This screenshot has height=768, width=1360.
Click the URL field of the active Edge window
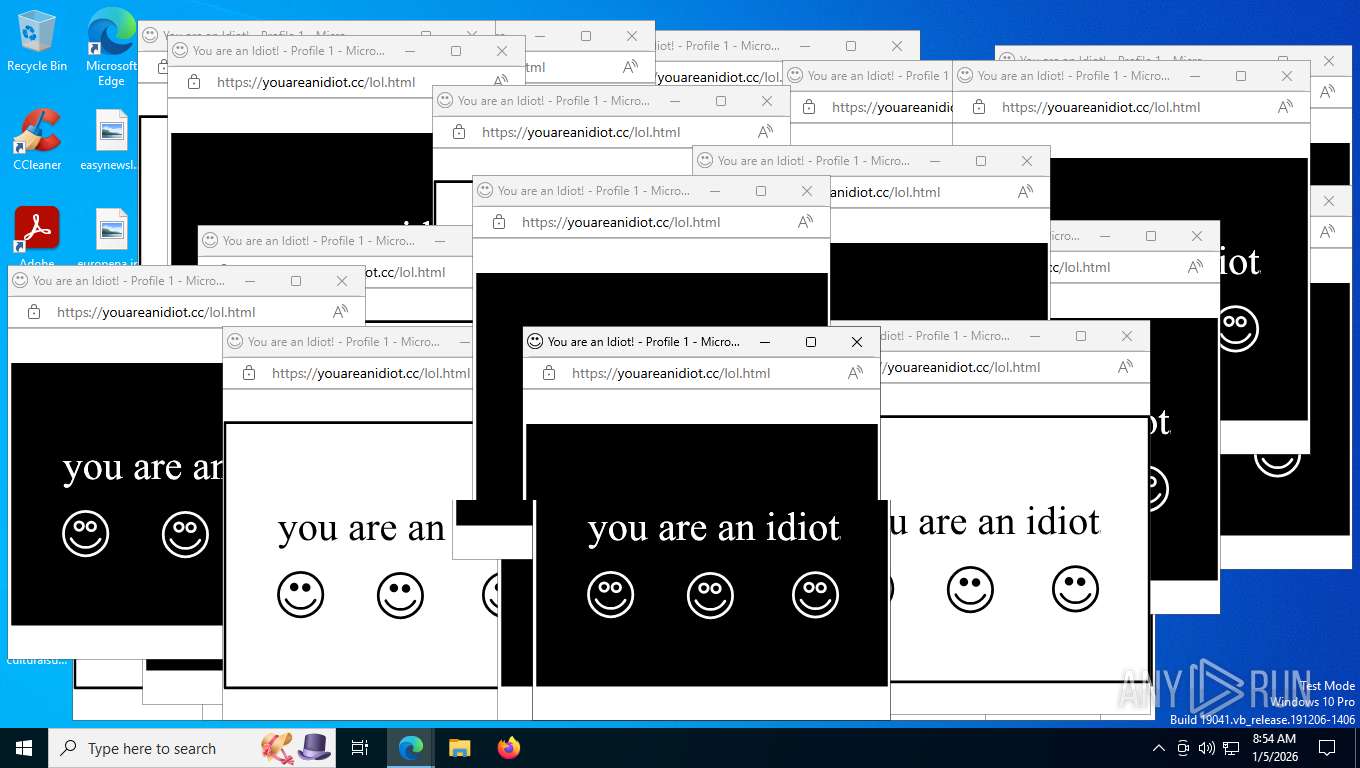(671, 373)
